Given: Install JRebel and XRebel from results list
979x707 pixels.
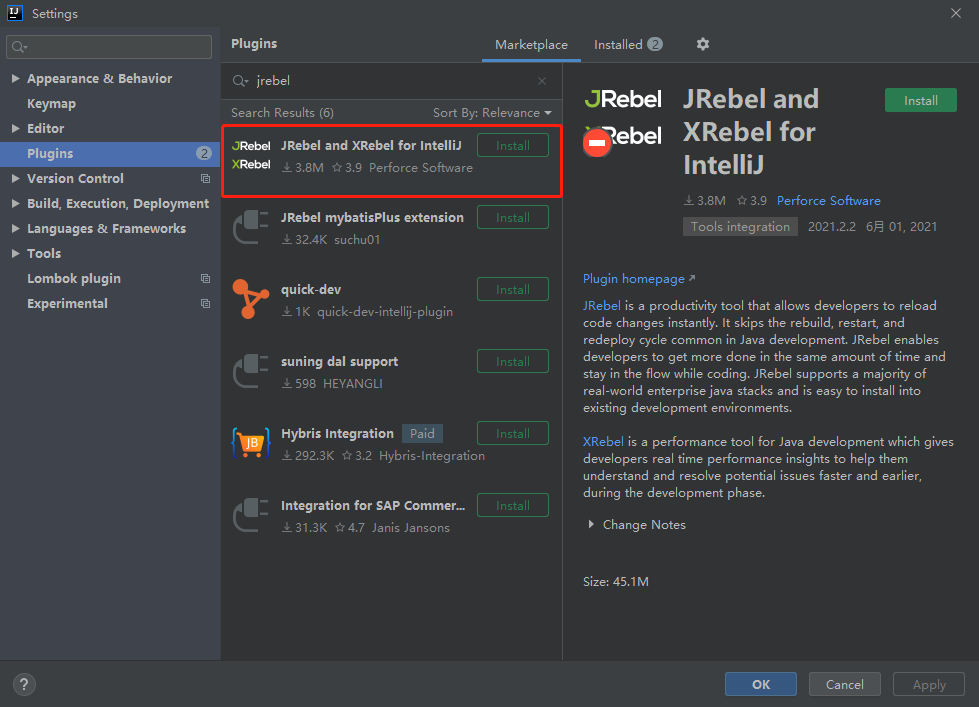Looking at the screenshot, I should (513, 146).
